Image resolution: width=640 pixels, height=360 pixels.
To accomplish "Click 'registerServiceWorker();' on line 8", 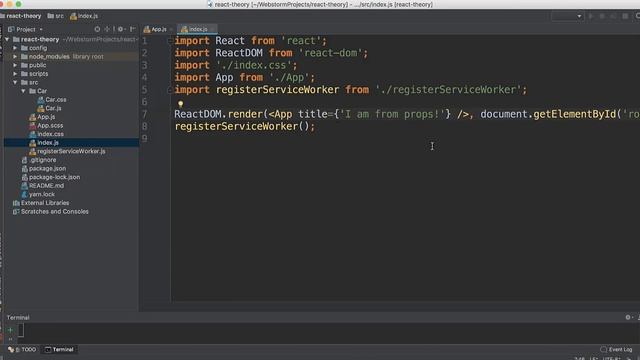I will [245, 127].
